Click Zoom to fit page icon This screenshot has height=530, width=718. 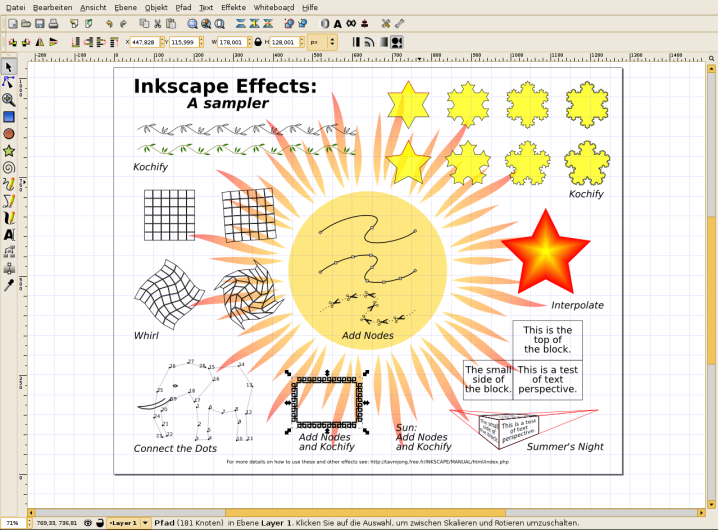point(220,24)
